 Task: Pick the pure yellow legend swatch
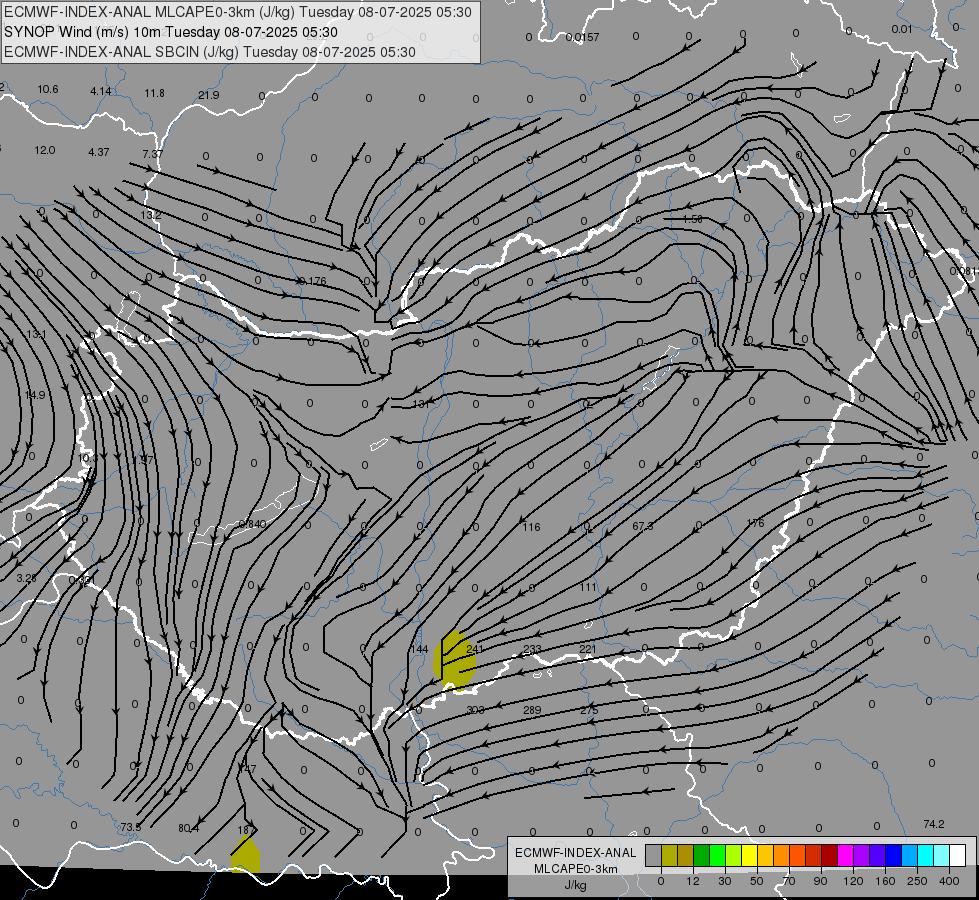750,855
